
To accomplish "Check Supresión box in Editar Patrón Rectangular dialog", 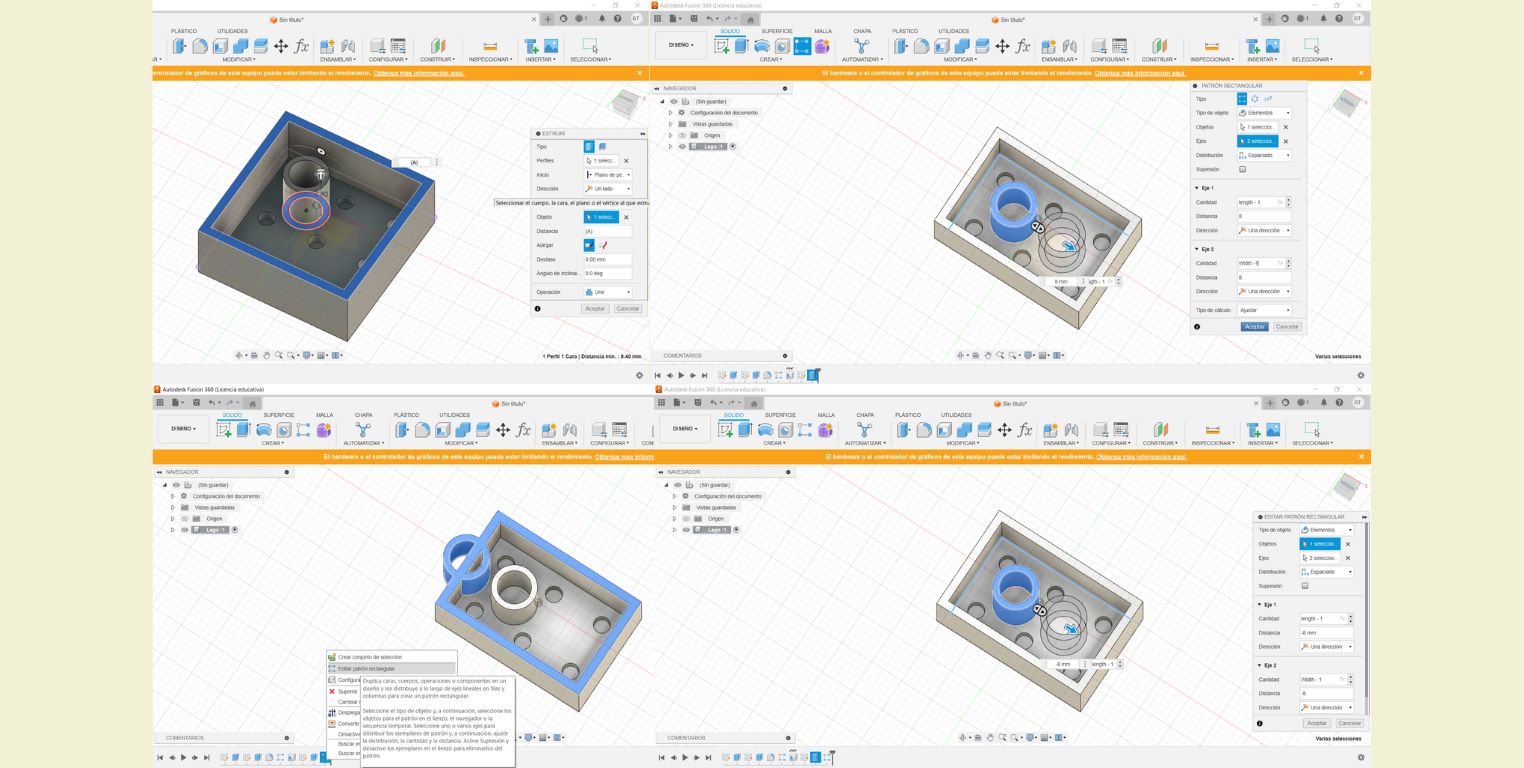I will pos(1305,586).
